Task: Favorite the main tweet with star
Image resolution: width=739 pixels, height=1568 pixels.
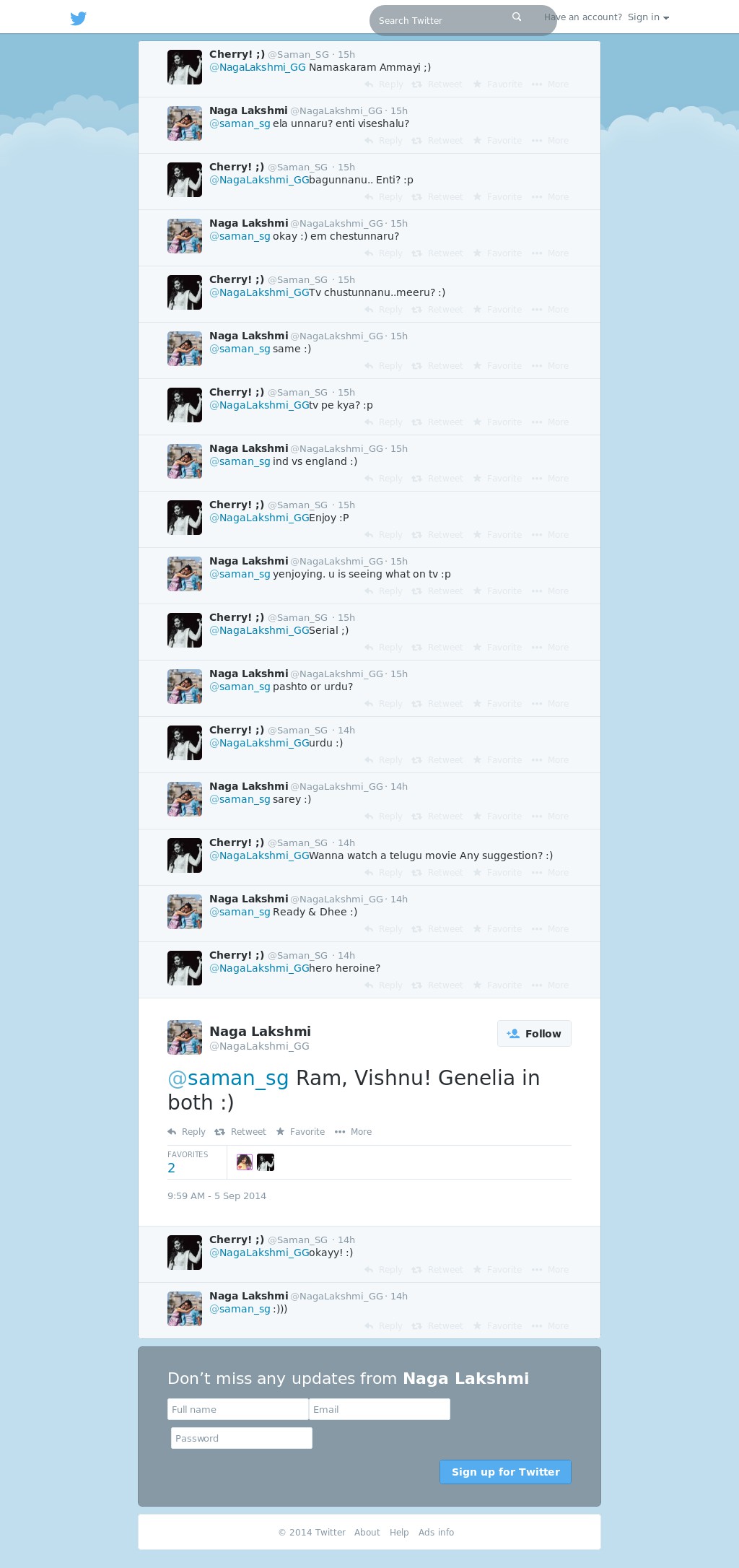Action: [x=300, y=1131]
